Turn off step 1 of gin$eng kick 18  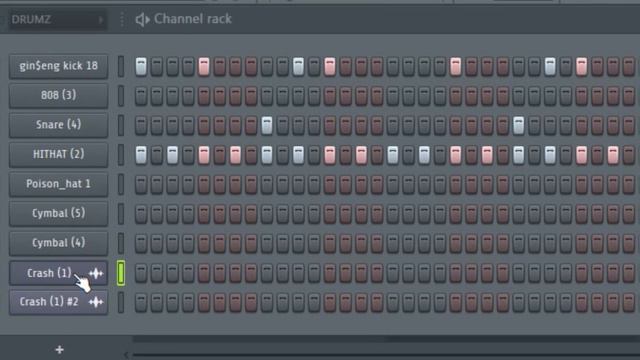[x=141, y=66]
